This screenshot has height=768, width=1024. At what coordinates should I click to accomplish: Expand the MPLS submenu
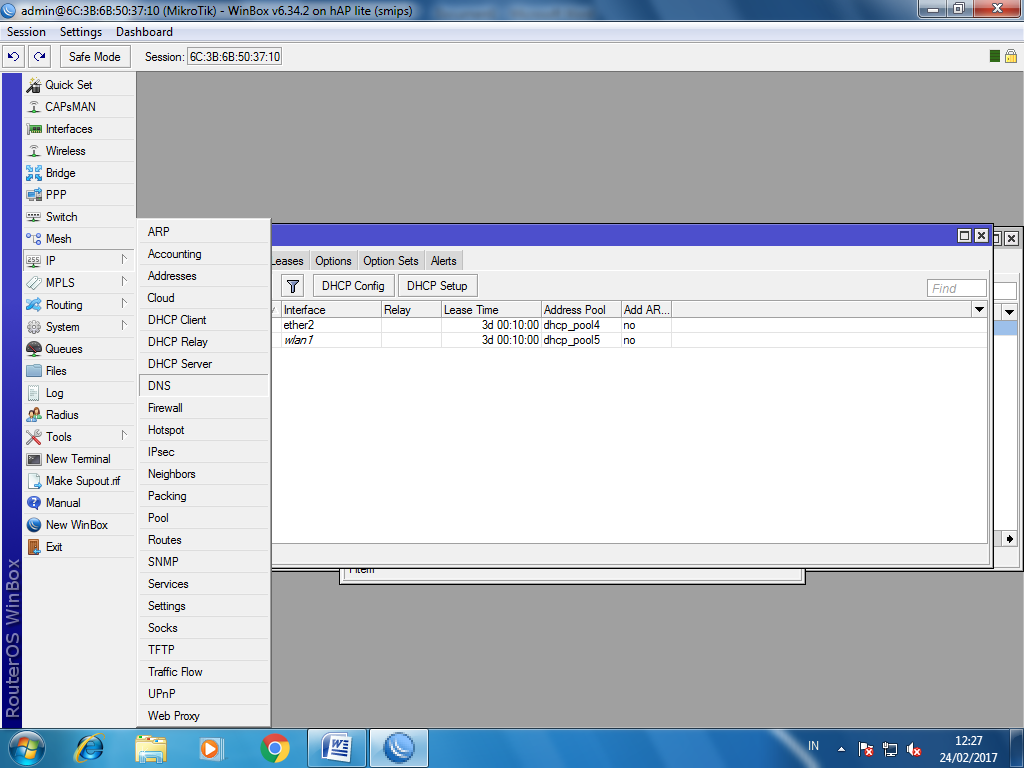point(123,281)
